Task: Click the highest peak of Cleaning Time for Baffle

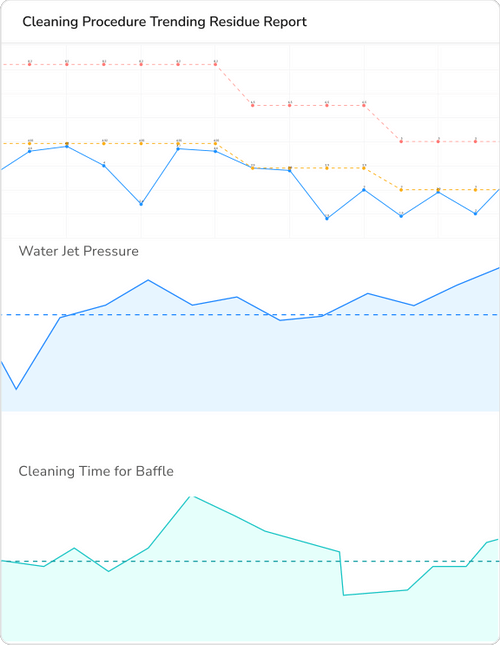Action: (191, 497)
